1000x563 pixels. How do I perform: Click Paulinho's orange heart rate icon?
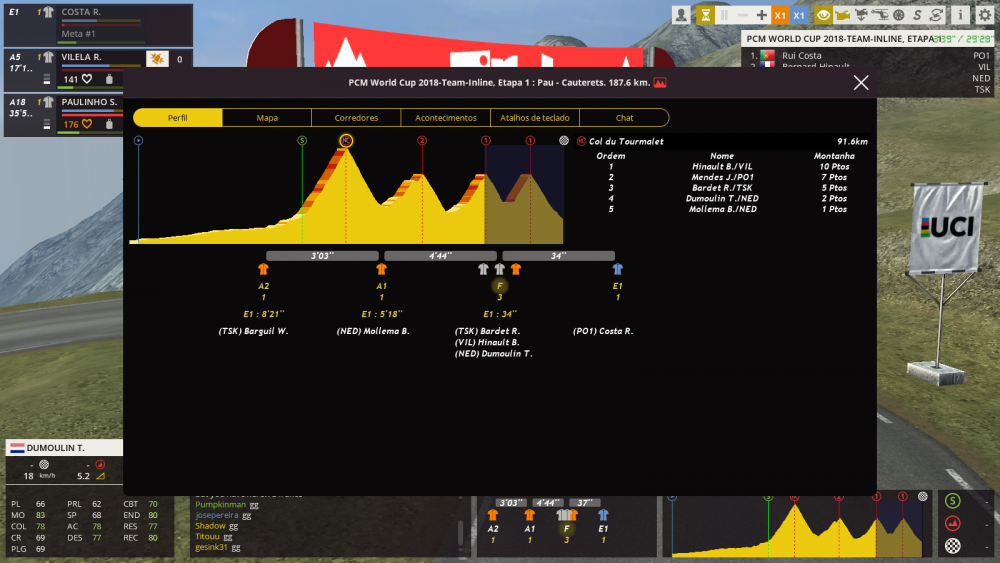[x=87, y=124]
